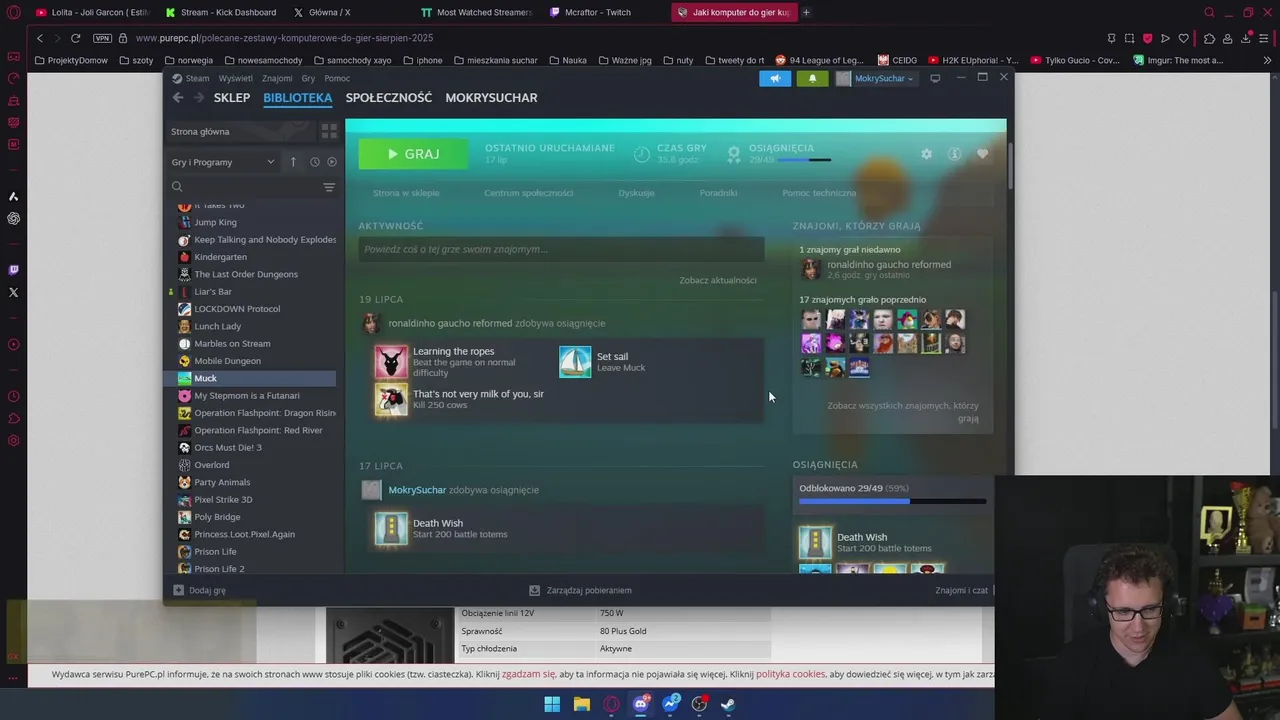Select The Last Order Dungeons

tap(246, 274)
